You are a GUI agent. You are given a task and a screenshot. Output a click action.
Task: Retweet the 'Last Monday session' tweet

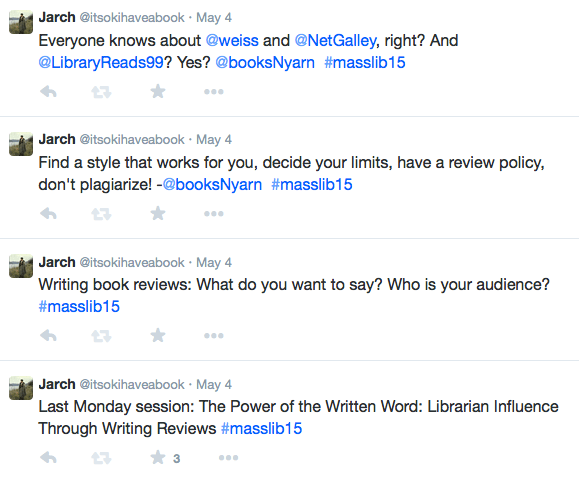(101, 458)
